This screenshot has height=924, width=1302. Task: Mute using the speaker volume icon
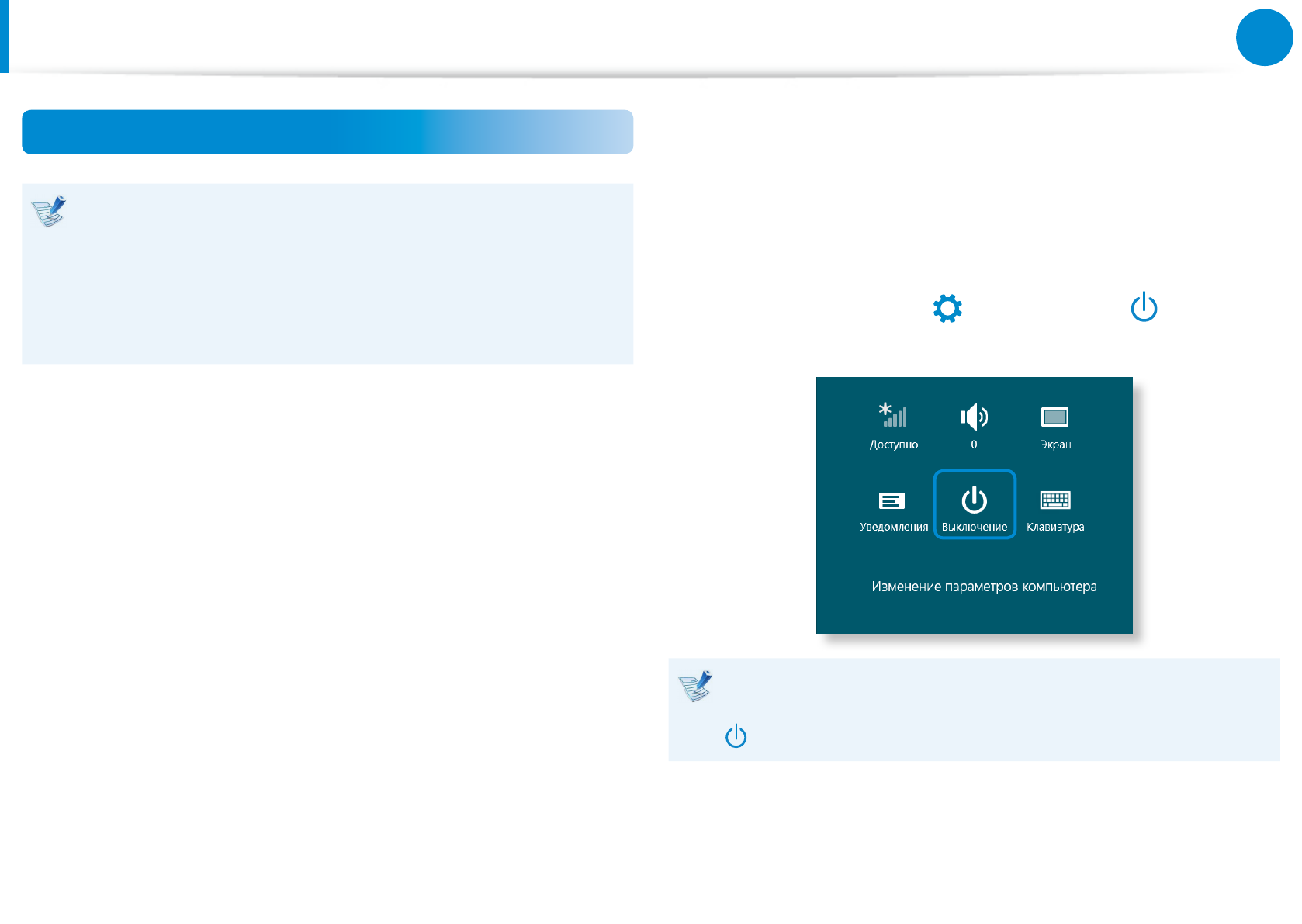(x=974, y=417)
